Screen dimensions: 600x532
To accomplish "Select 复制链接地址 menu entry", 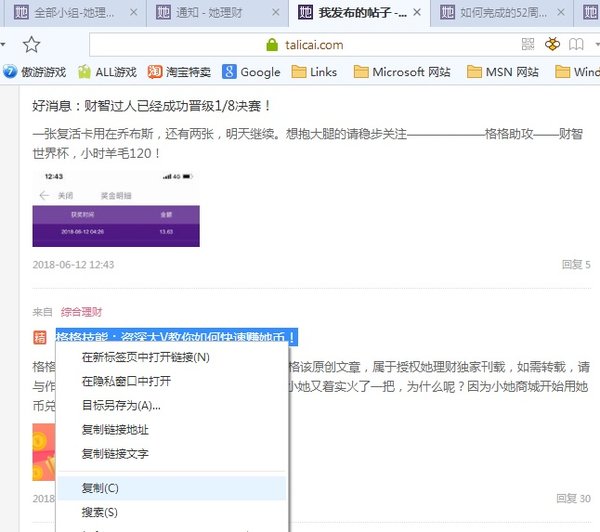I will click(x=171, y=430).
